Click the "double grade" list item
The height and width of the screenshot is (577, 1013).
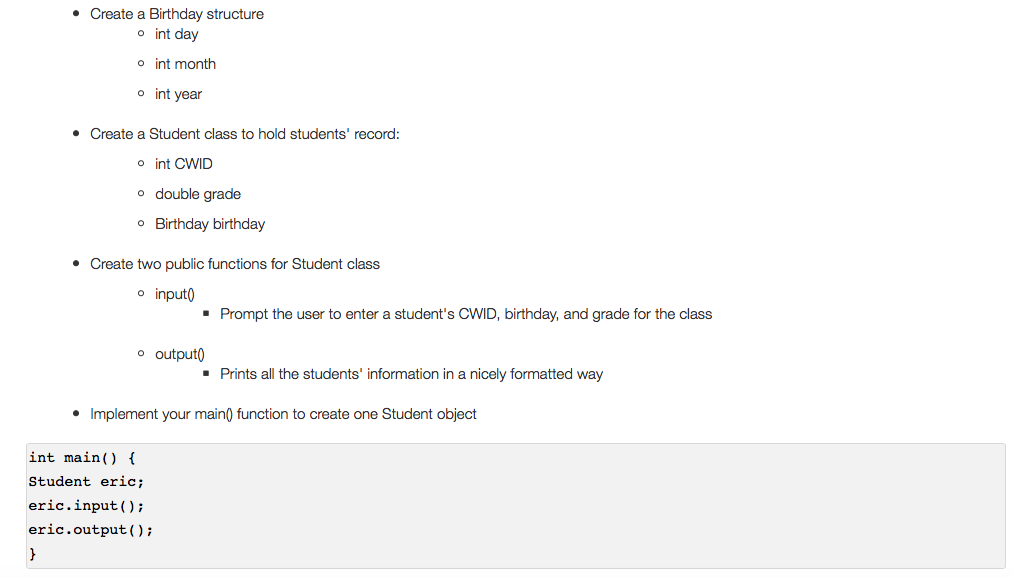coord(198,194)
